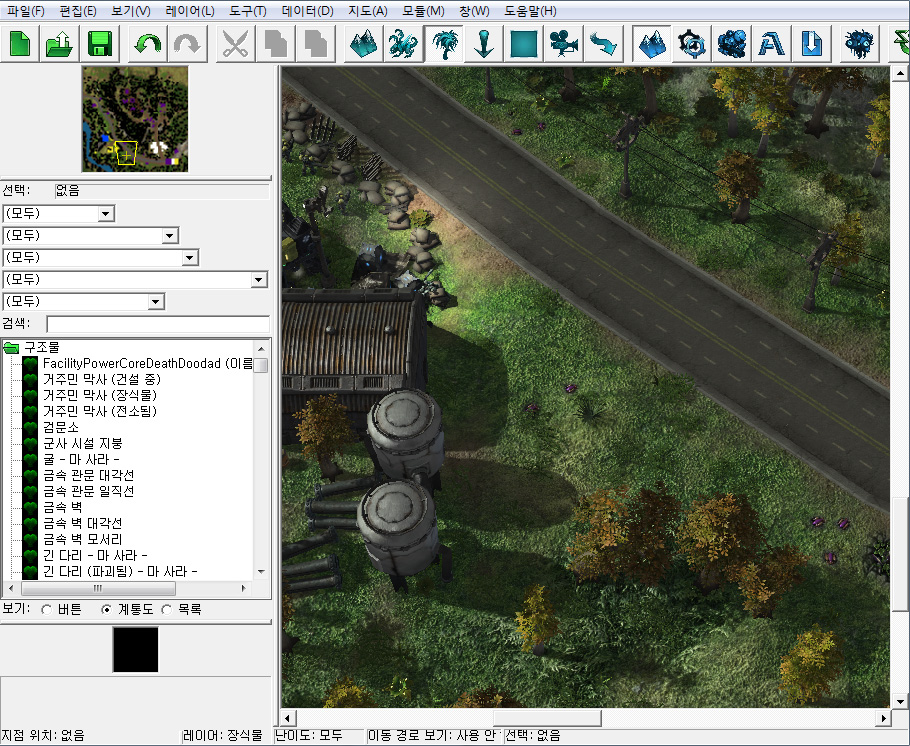
Task: Click the minimap thumbnail
Action: point(135,119)
